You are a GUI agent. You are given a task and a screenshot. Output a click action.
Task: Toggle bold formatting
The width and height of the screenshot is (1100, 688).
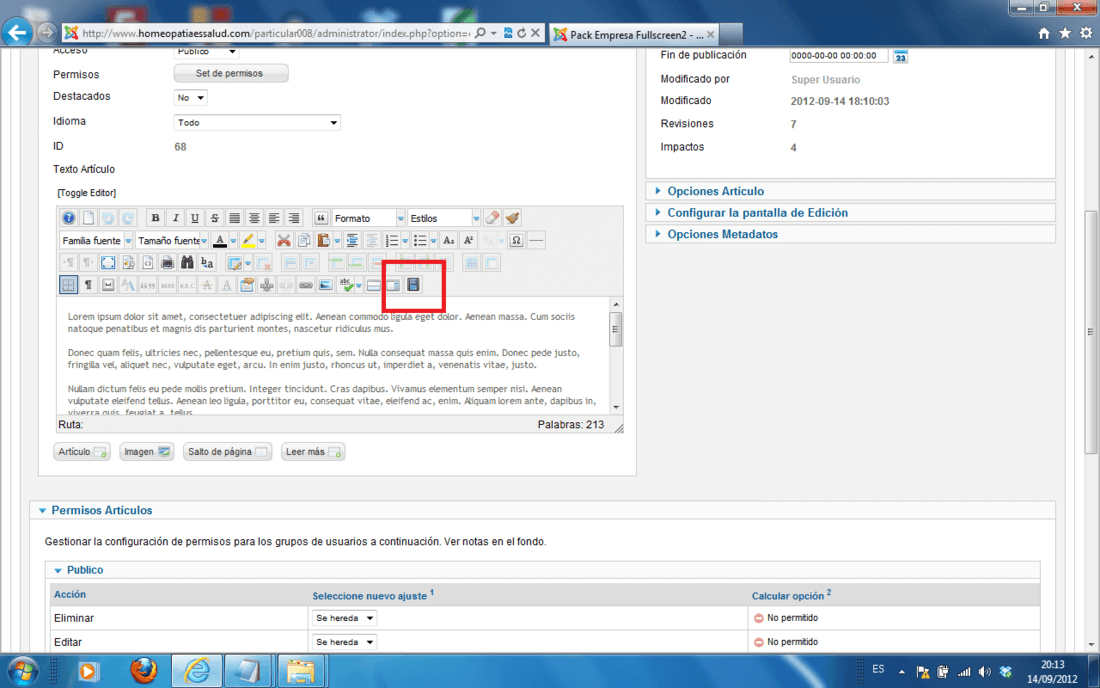(x=155, y=218)
